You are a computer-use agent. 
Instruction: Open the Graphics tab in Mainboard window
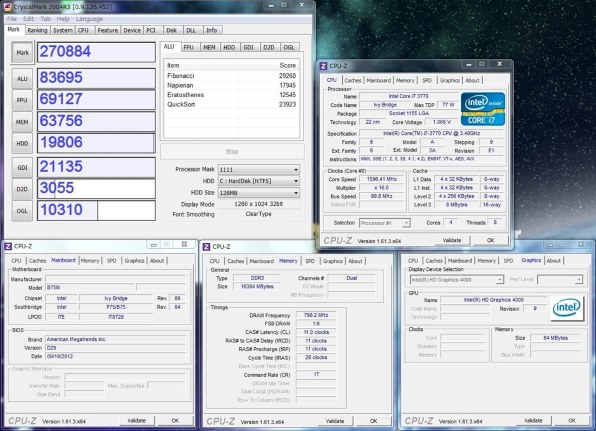tap(135, 261)
